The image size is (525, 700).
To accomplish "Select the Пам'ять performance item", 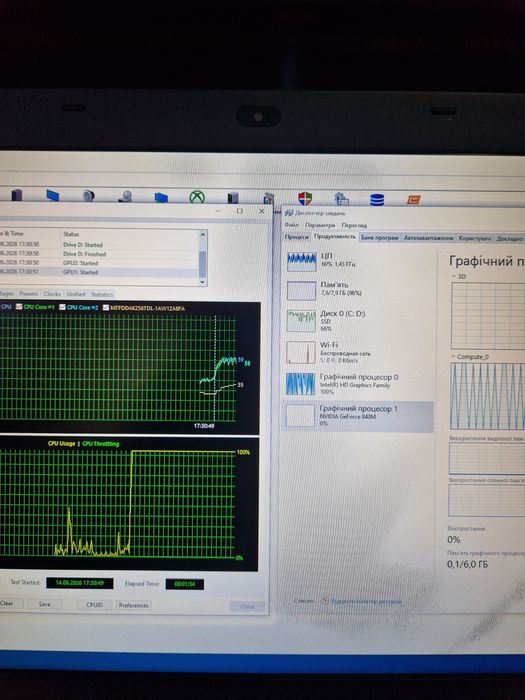I will 359,290.
